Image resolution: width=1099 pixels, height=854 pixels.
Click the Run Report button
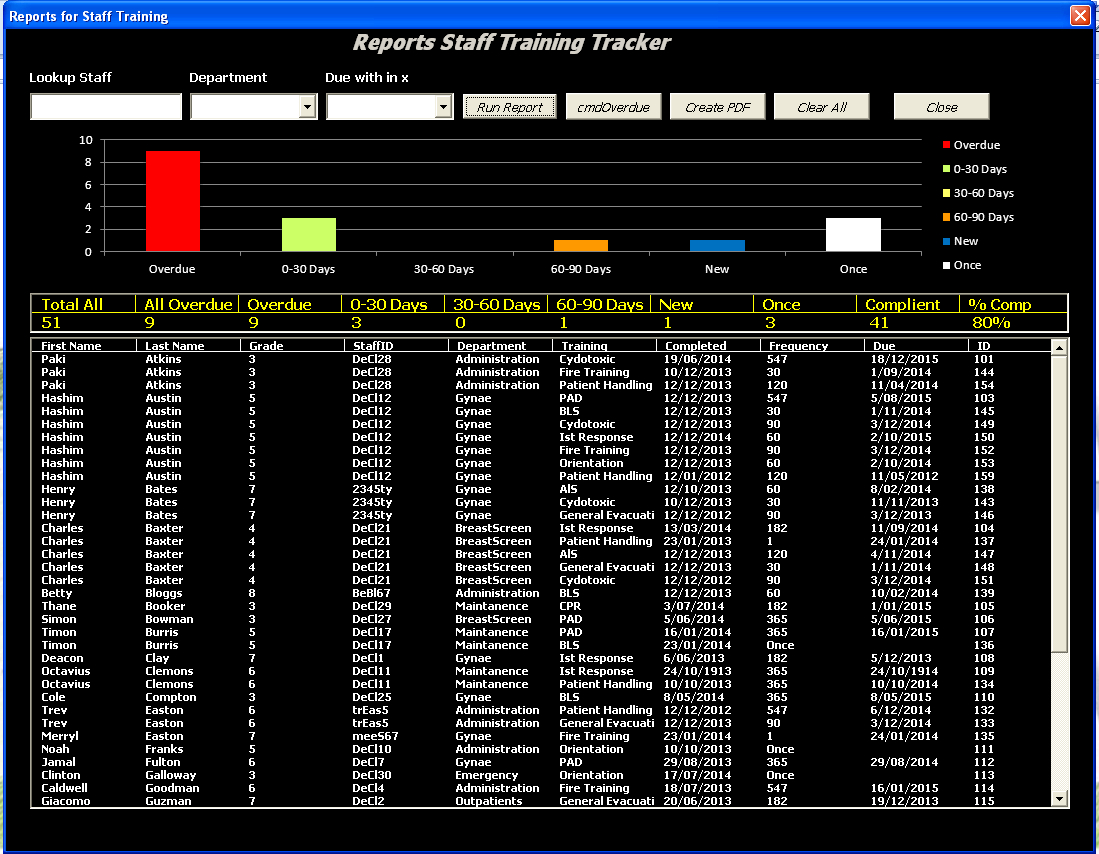tap(509, 106)
